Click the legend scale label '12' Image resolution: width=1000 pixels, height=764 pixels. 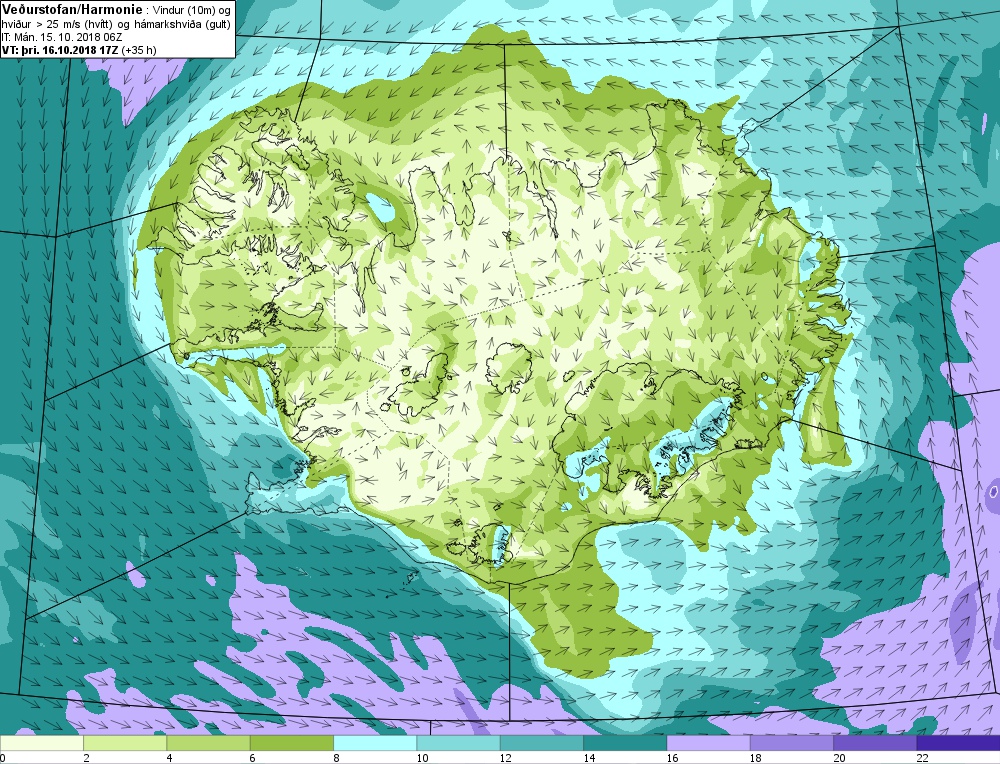point(505,758)
